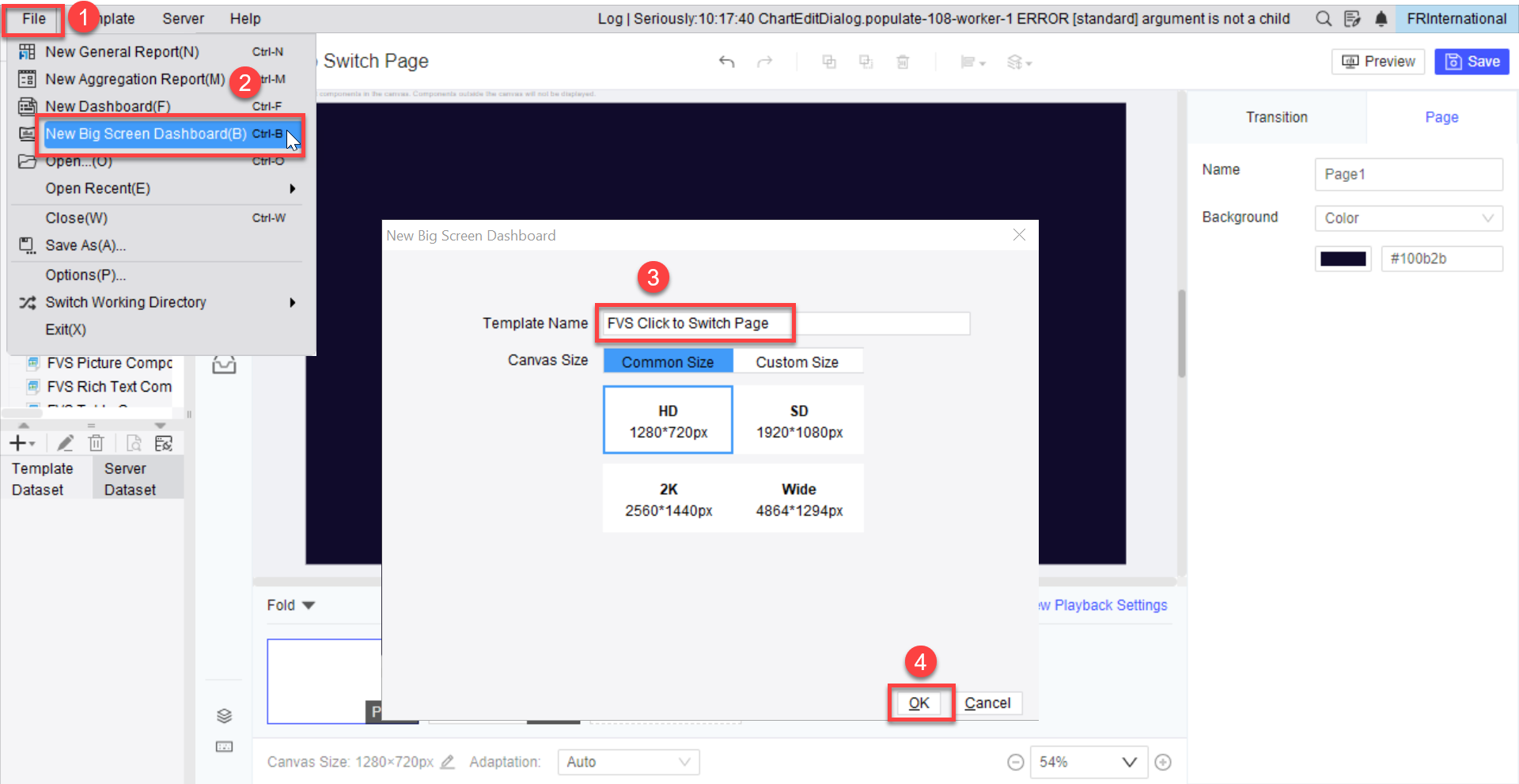Undo the last action

tap(726, 62)
